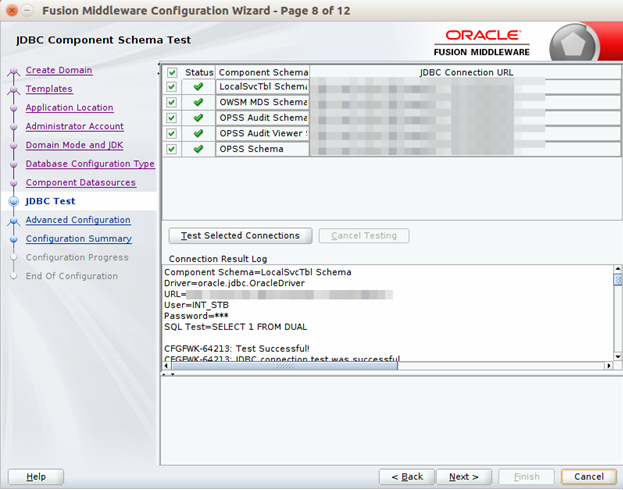Go to the Create Domain step

pos(59,70)
